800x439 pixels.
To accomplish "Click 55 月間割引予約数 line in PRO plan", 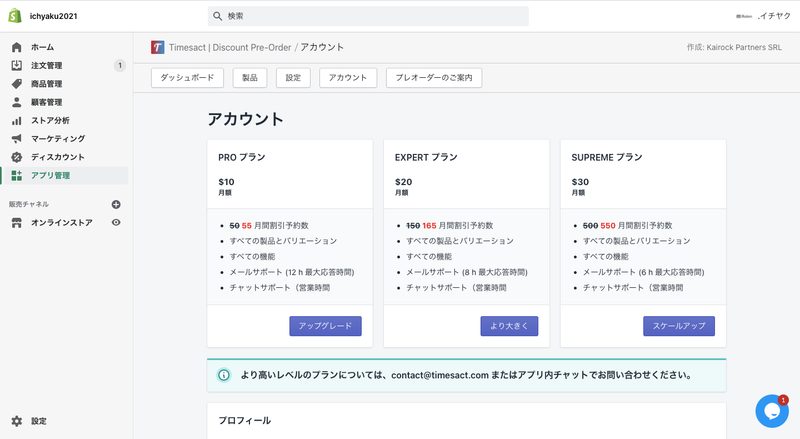I will tap(269, 226).
